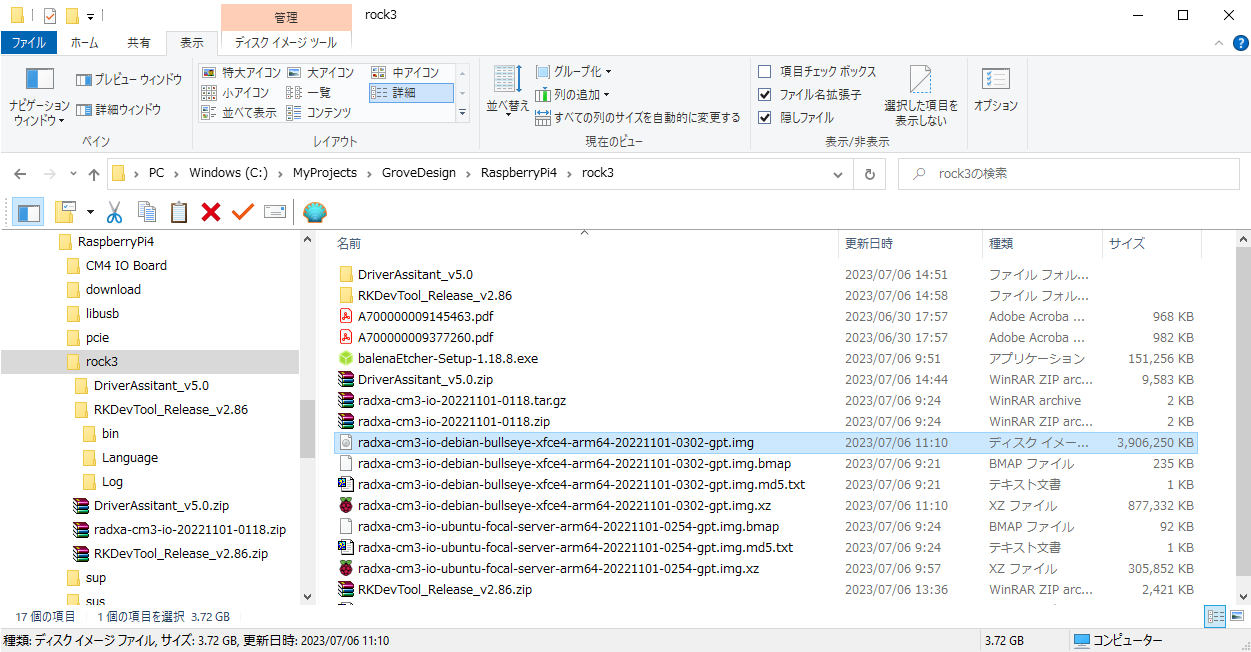Toggle プレビュー ウィンドウ pane

click(x=129, y=80)
